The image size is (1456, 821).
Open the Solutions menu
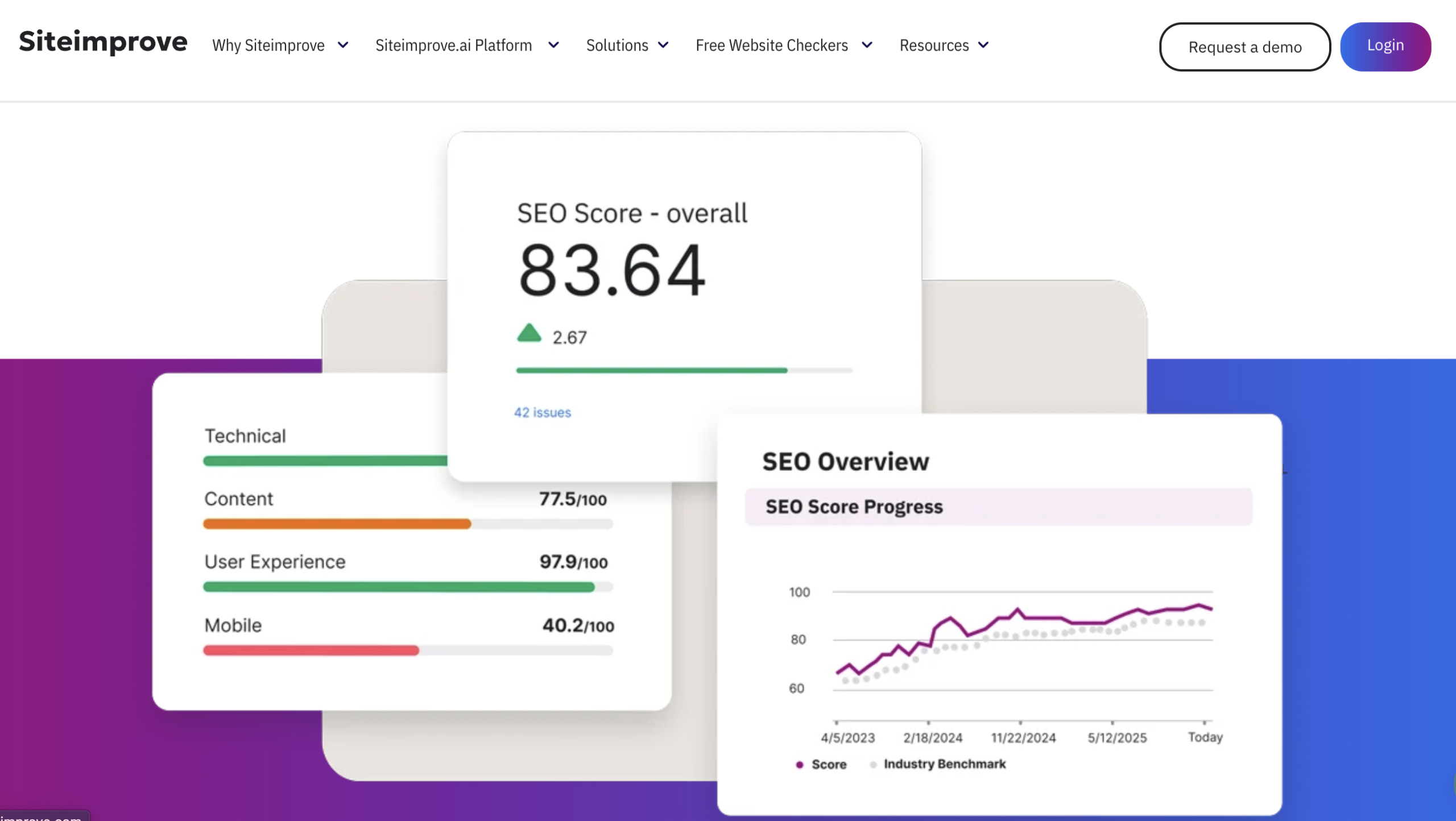617,45
